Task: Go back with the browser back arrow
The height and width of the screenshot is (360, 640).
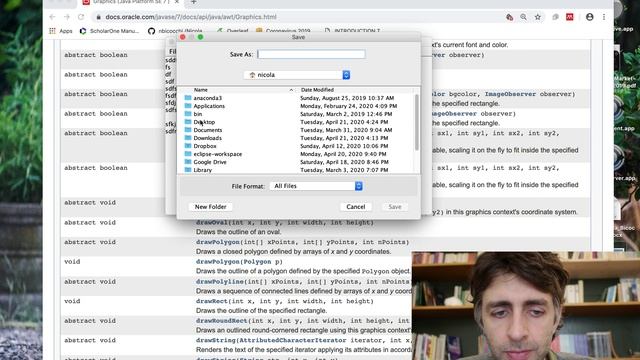Action: [52, 17]
